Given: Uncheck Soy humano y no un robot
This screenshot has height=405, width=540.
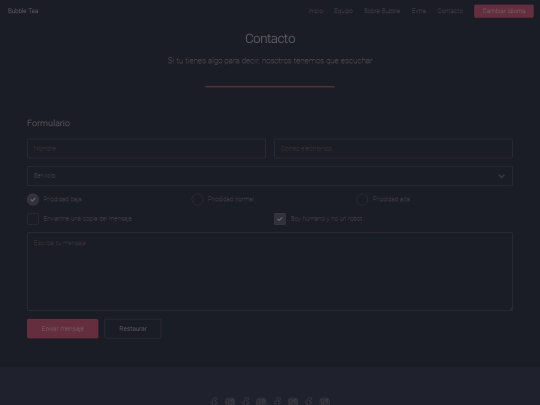Looking at the screenshot, I should [280, 219].
